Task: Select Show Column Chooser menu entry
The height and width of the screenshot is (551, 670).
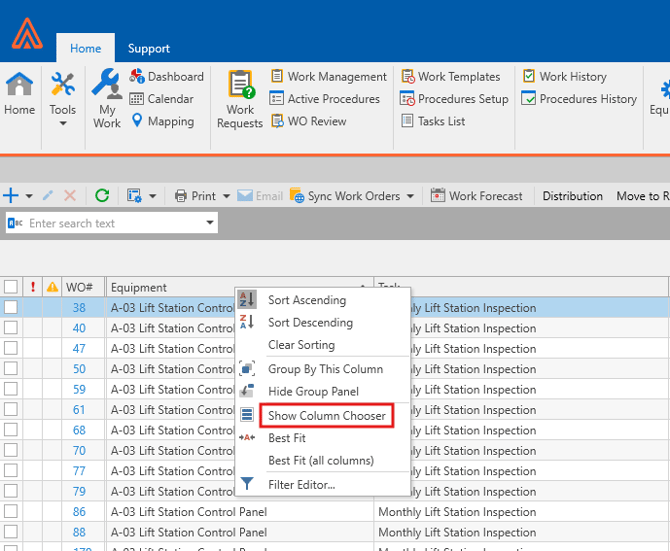Action: (x=326, y=416)
